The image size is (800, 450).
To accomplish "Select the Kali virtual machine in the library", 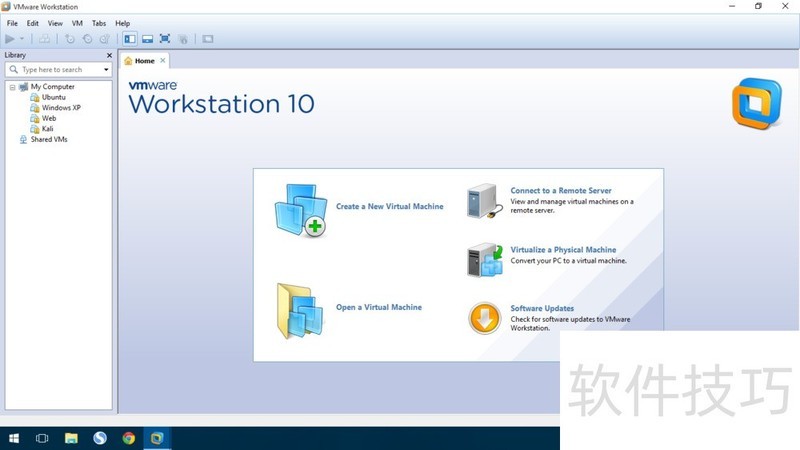I will pos(48,129).
